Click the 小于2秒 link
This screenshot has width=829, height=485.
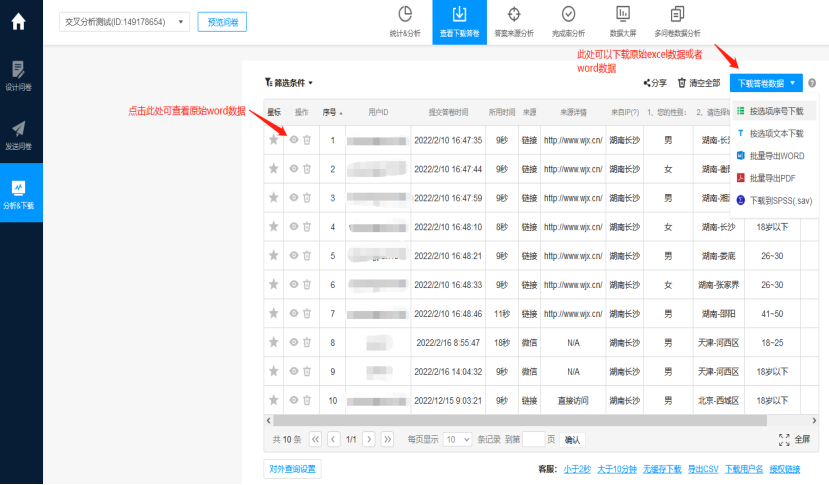[577, 469]
